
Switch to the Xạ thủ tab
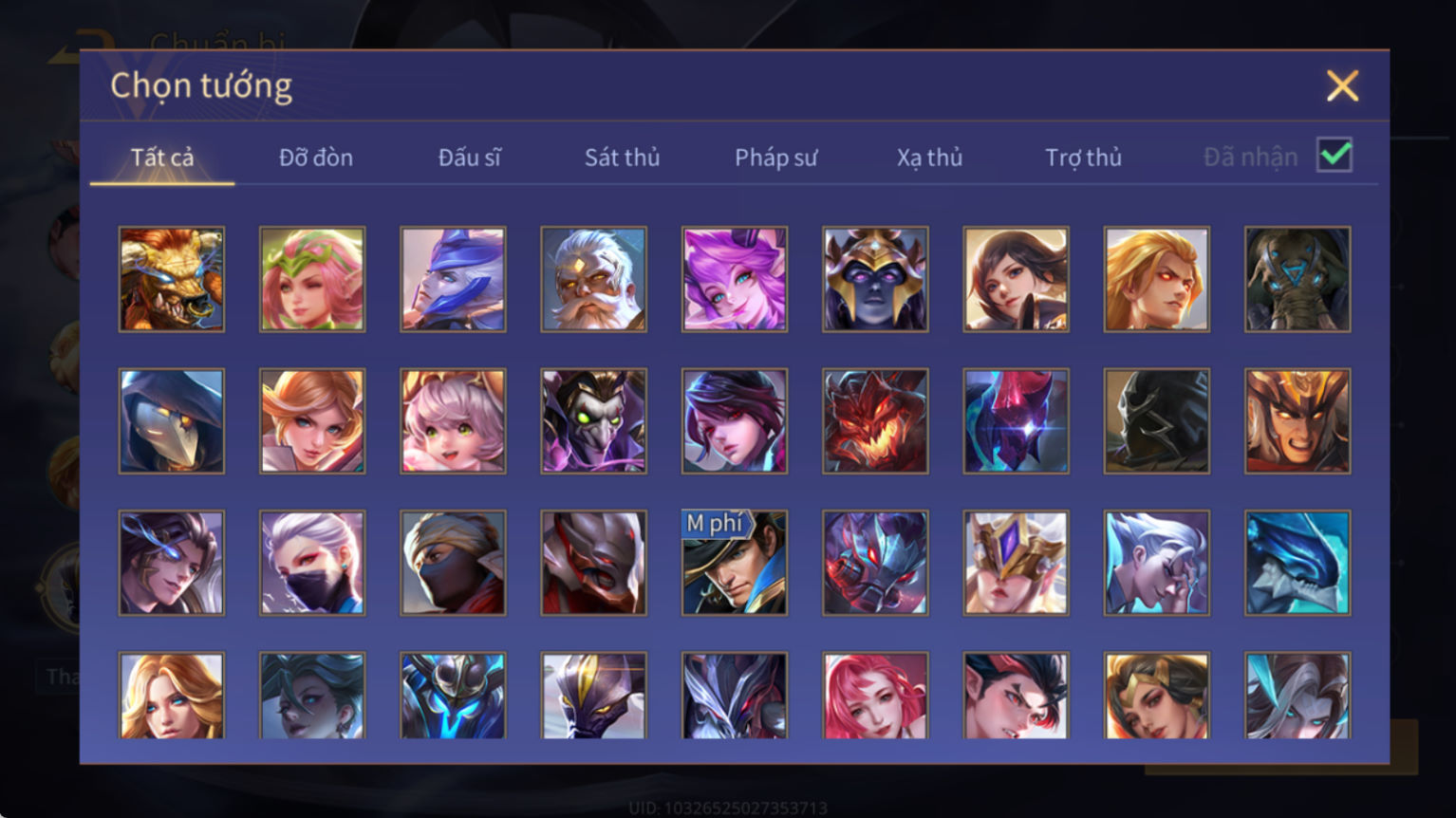click(x=930, y=158)
